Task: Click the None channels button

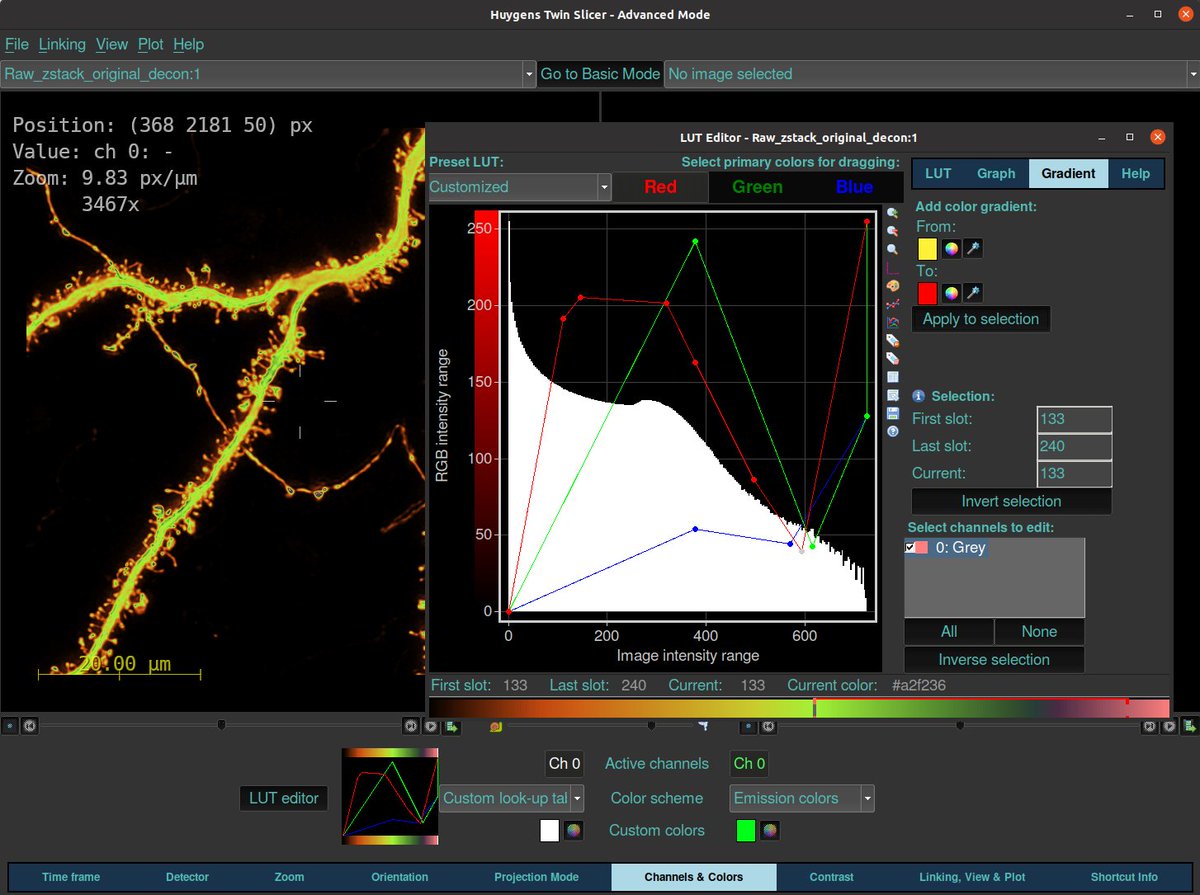Action: (1040, 631)
